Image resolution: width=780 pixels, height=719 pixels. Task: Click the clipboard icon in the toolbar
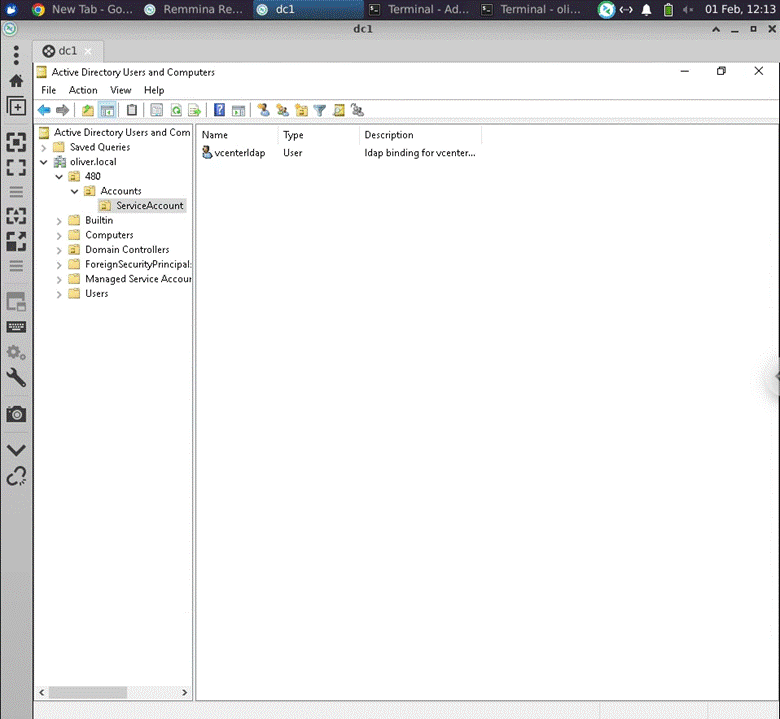tap(131, 110)
